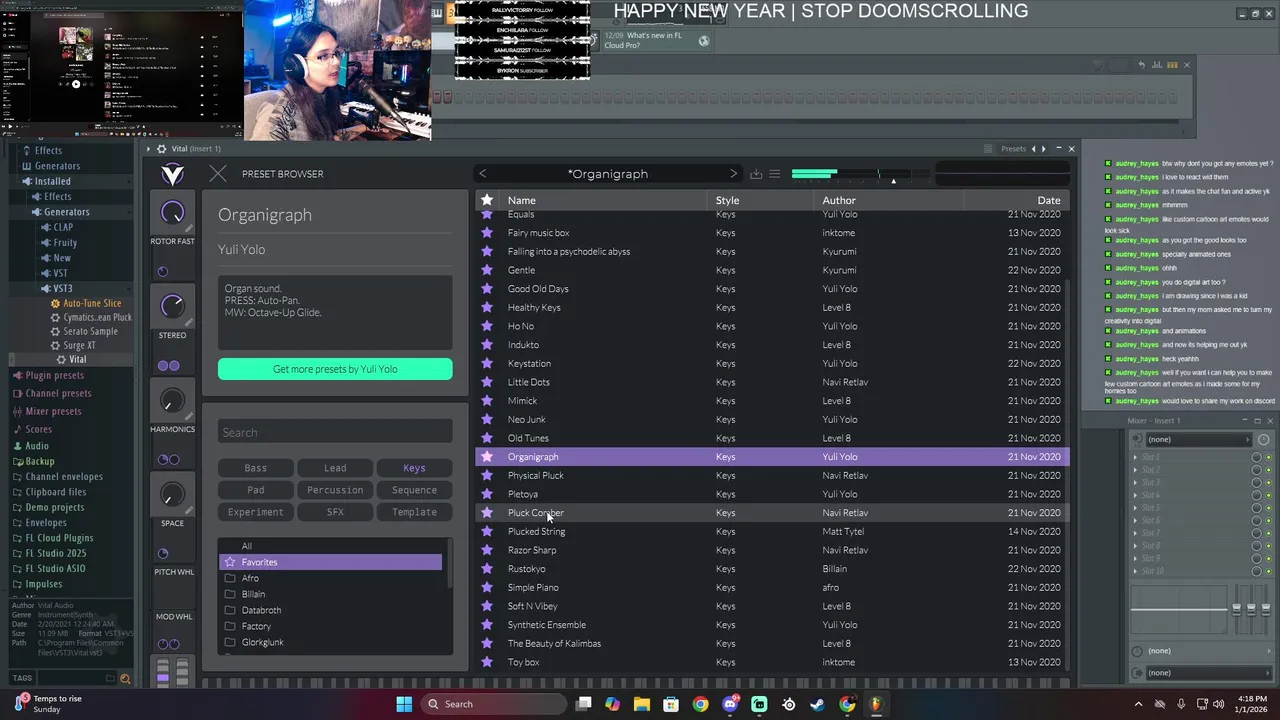
Task: Select the Template style button
Action: point(414,512)
